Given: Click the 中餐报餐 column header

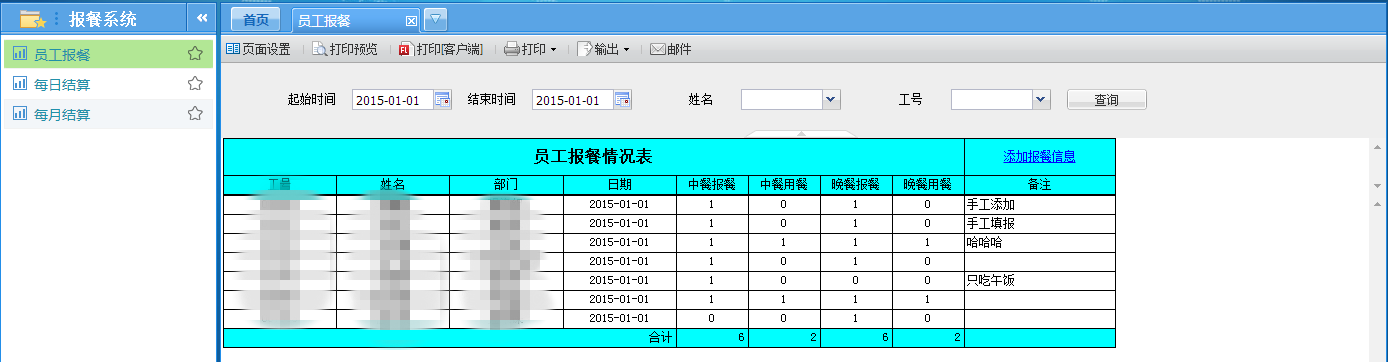Looking at the screenshot, I should (712, 184).
